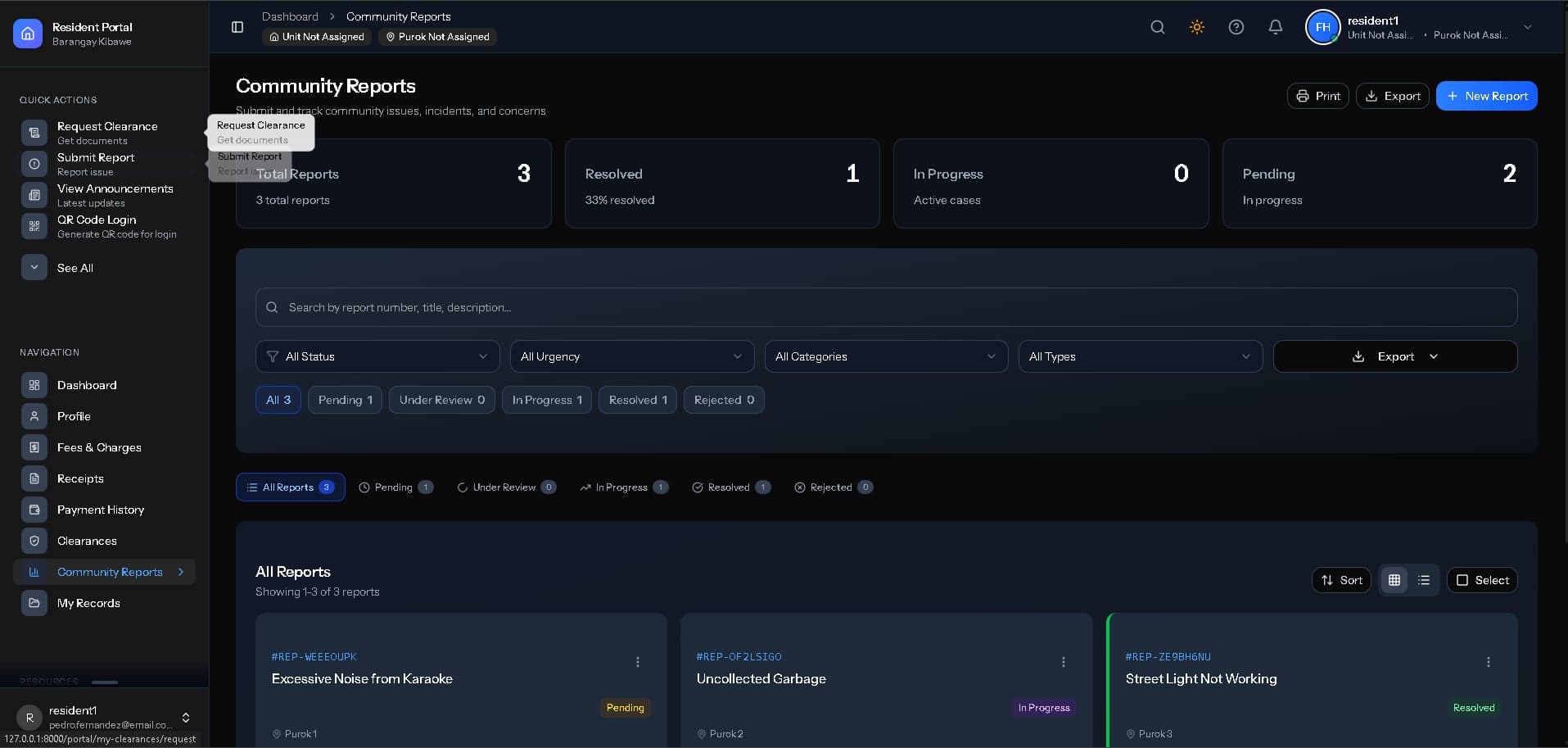Click Request Clearance quick action icon
Screen dimensions: 1568x748
(34, 133)
